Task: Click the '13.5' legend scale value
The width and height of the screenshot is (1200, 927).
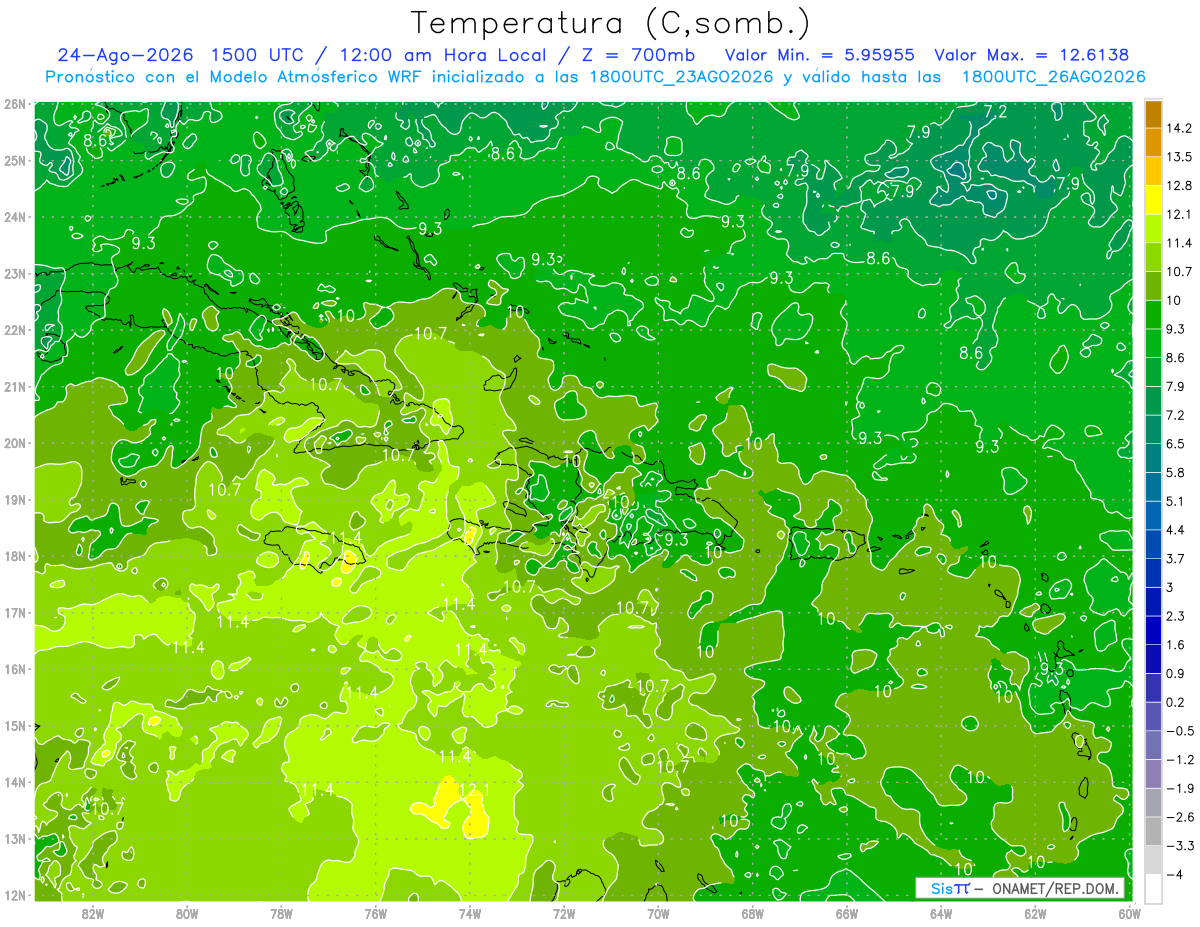Action: point(1178,157)
